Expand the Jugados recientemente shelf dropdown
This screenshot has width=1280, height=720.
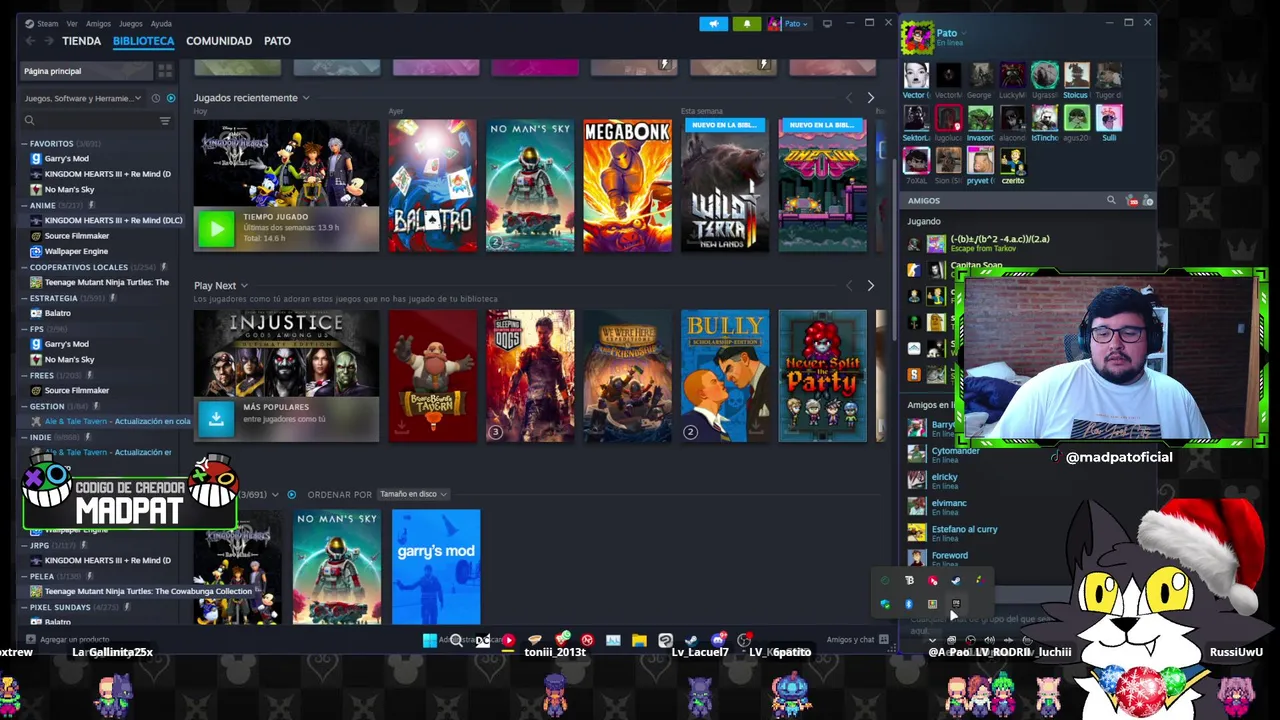pos(305,98)
